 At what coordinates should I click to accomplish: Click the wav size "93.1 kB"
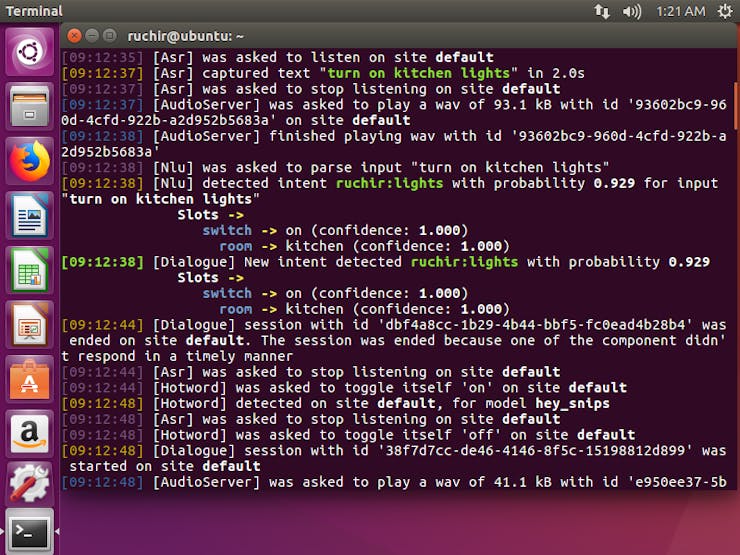click(523, 104)
